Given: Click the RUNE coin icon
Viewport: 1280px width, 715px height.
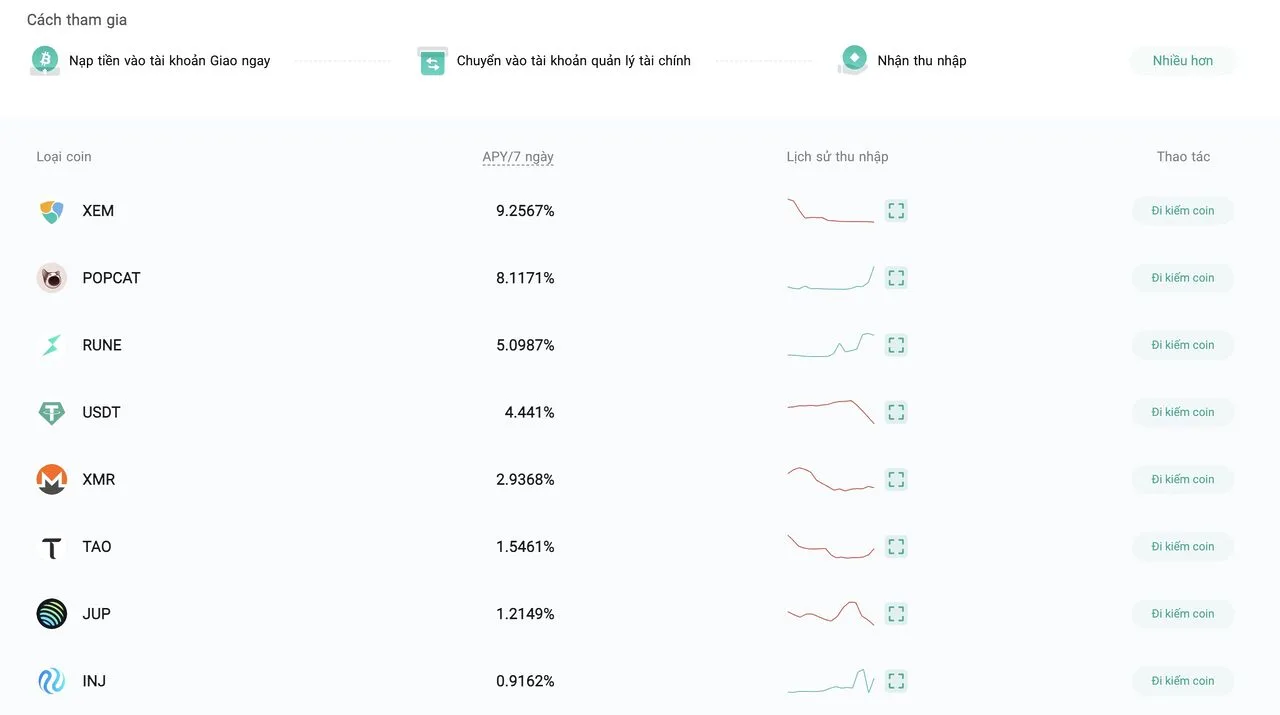Looking at the screenshot, I should (52, 345).
